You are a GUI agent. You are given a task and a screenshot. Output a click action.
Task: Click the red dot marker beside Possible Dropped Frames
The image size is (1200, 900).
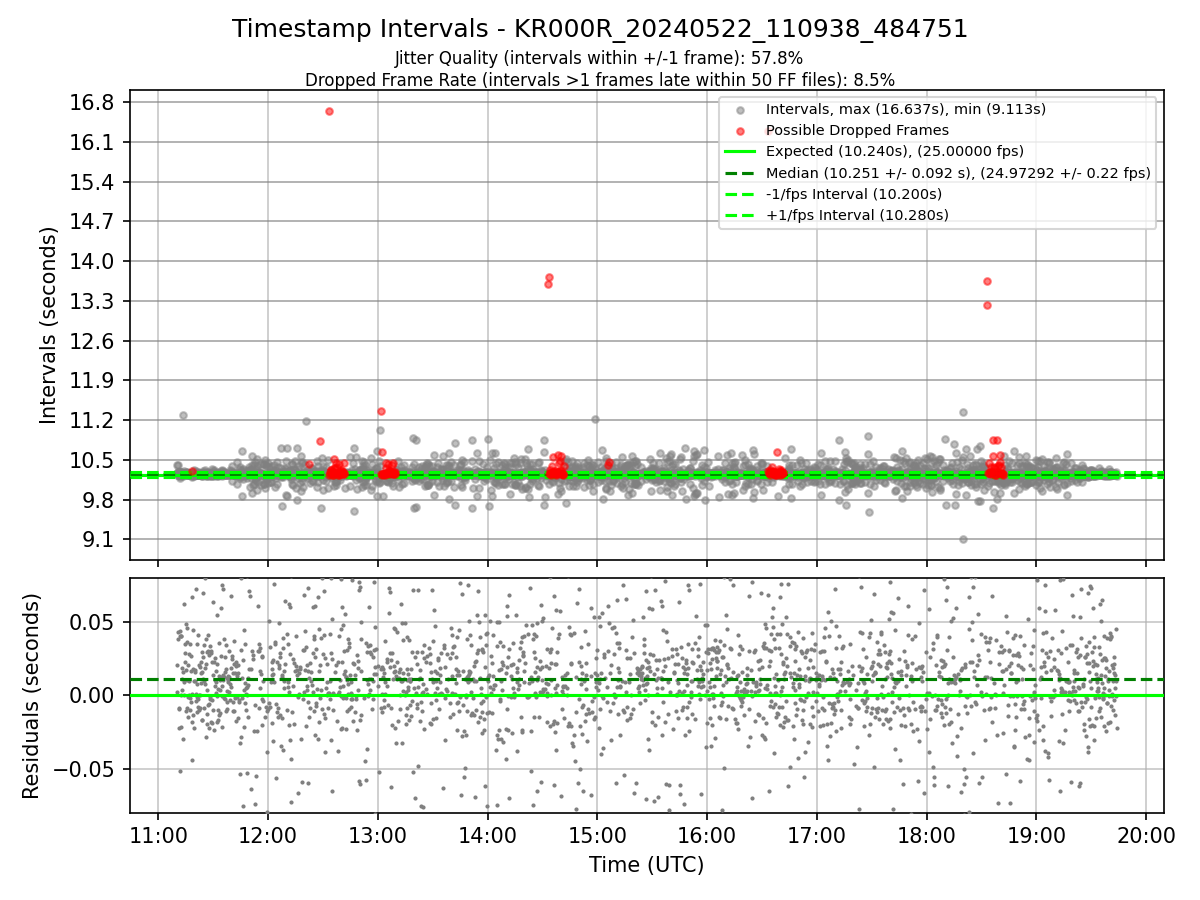tap(739, 131)
